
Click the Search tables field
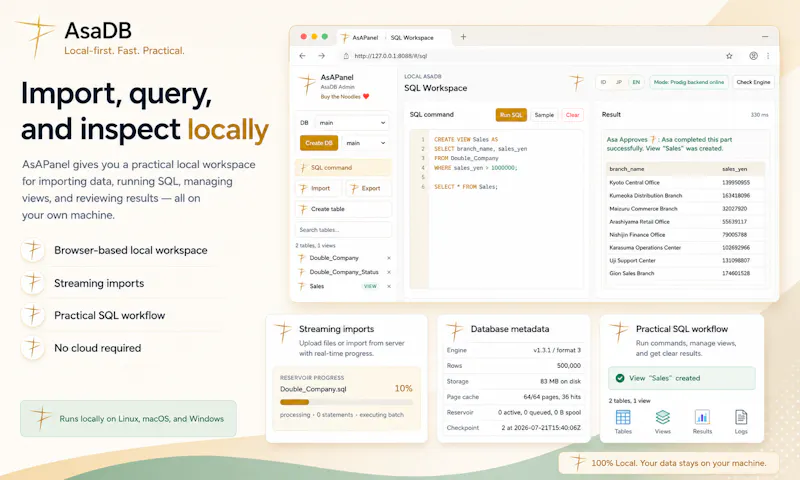tap(343, 230)
